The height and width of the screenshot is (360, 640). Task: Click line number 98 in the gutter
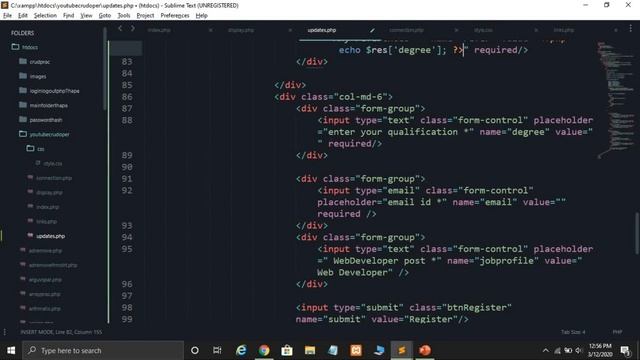(127, 307)
